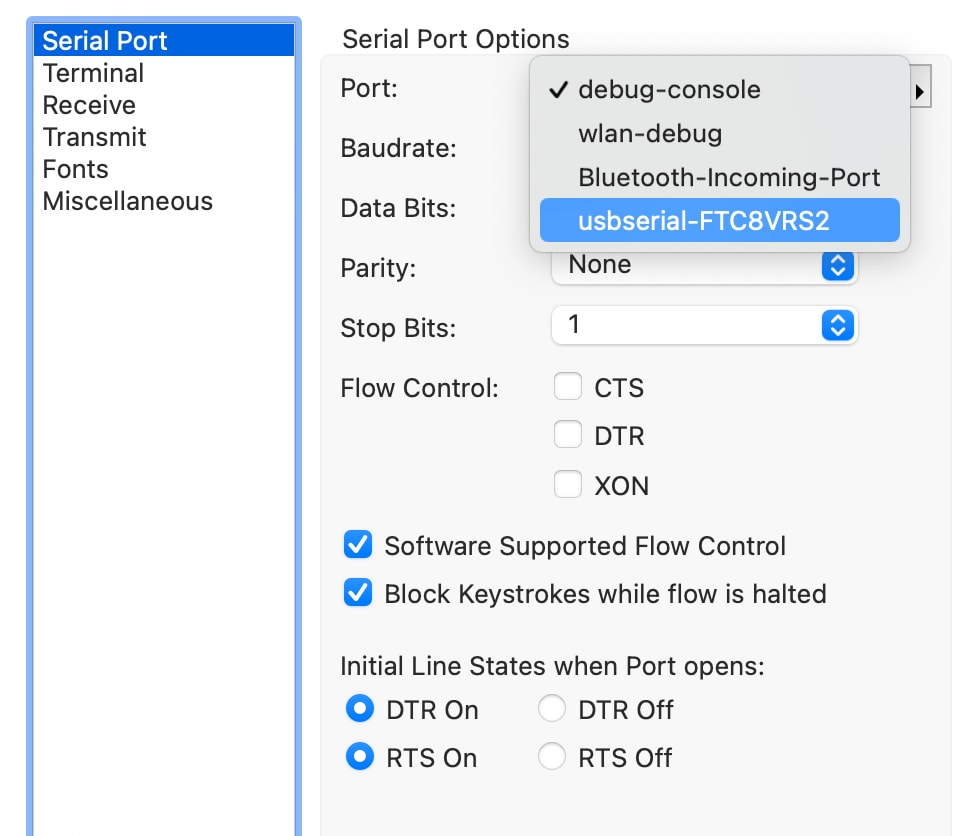Choose wlan-debug port option

tap(719, 134)
